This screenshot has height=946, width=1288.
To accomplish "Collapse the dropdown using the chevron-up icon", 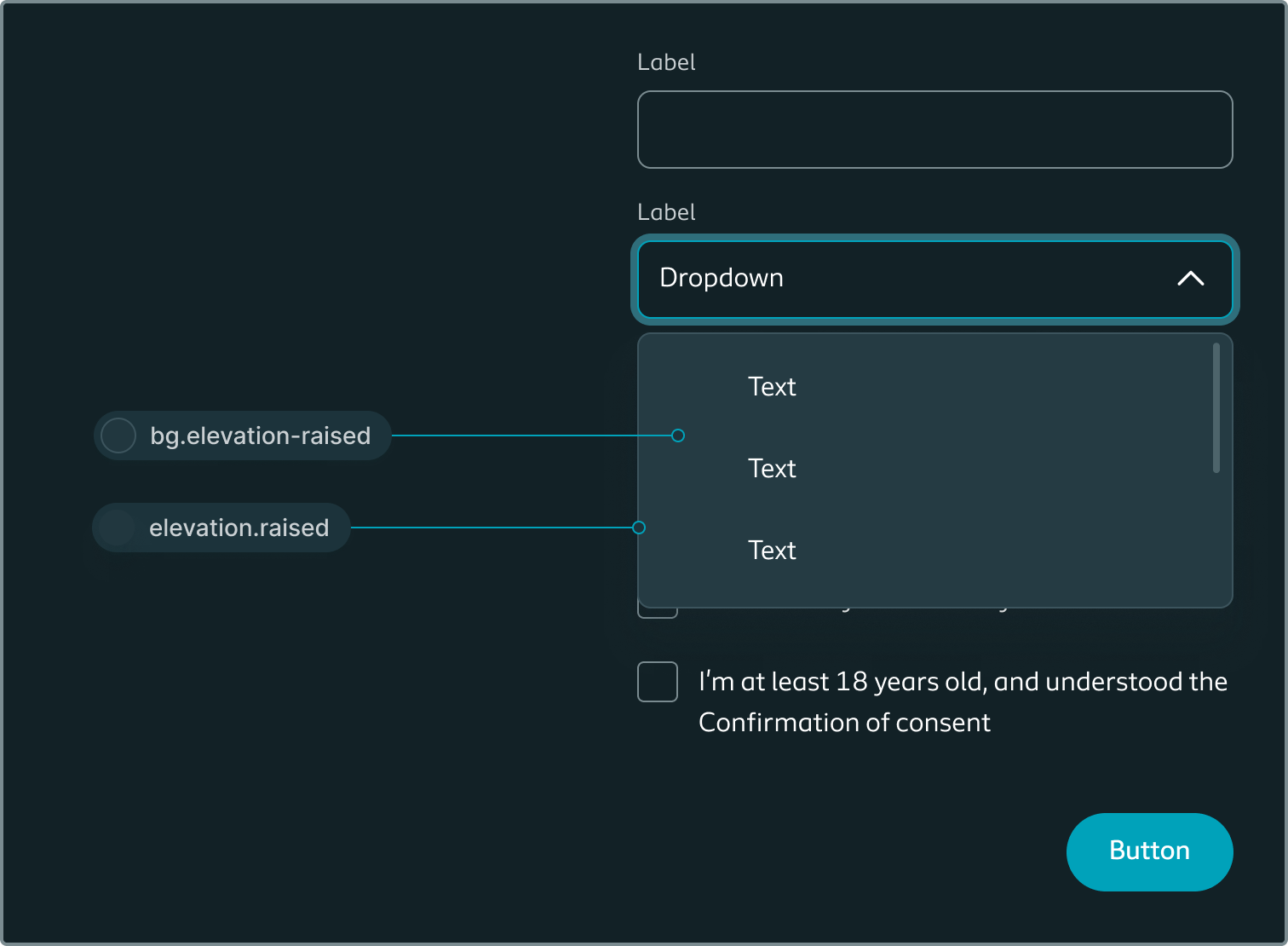I will tap(1190, 279).
